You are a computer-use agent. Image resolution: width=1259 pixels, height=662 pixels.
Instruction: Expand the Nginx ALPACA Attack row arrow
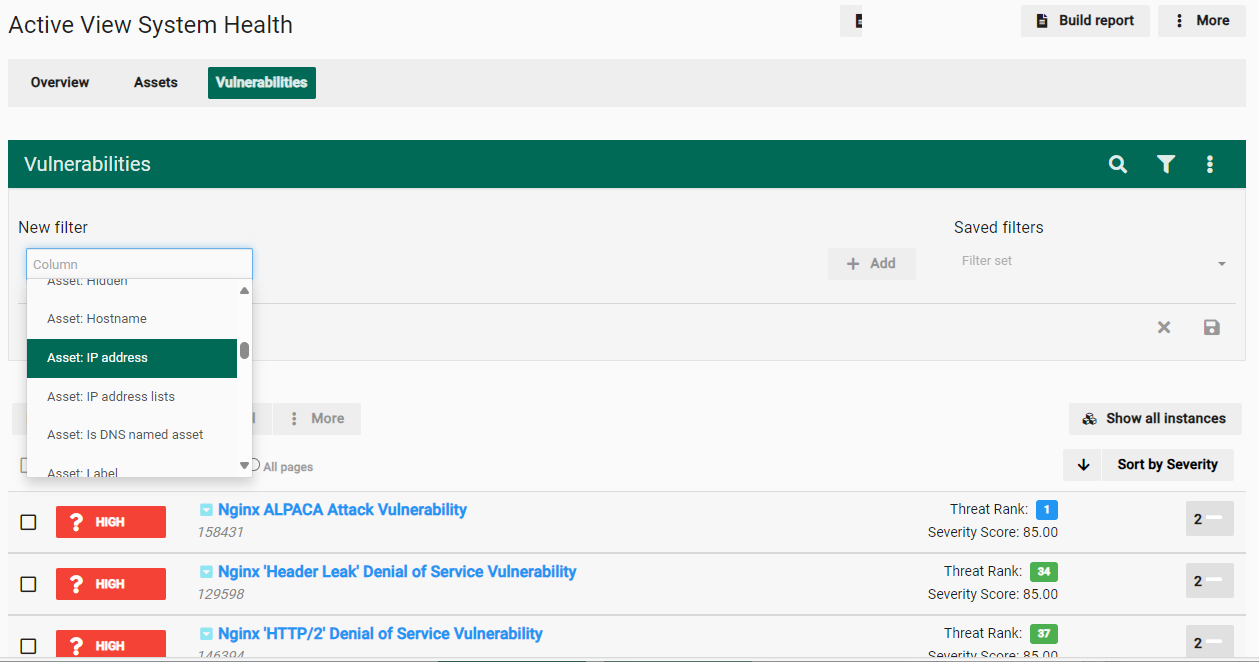pyautogui.click(x=206, y=510)
